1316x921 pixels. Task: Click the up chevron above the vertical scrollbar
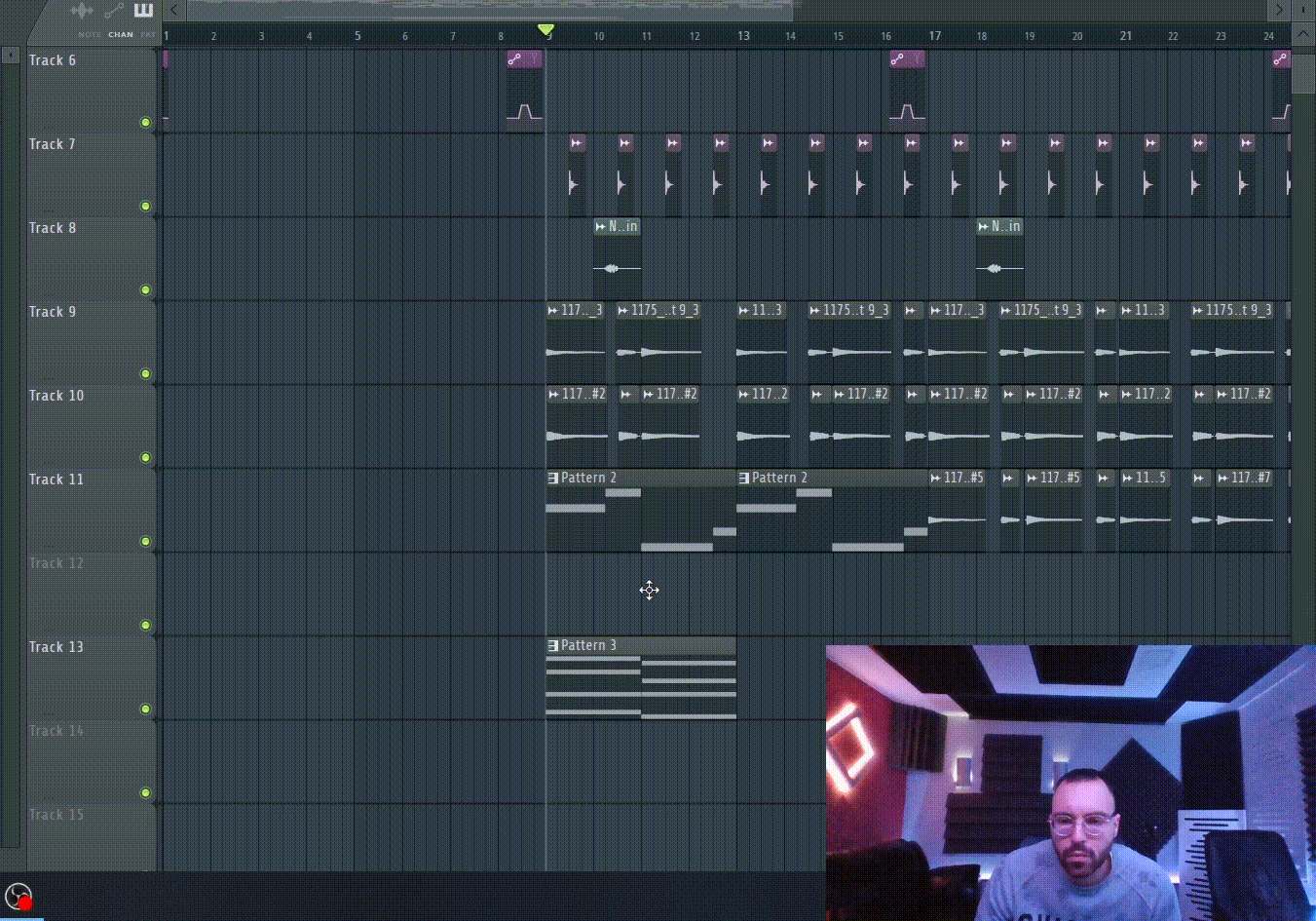pos(1303,34)
